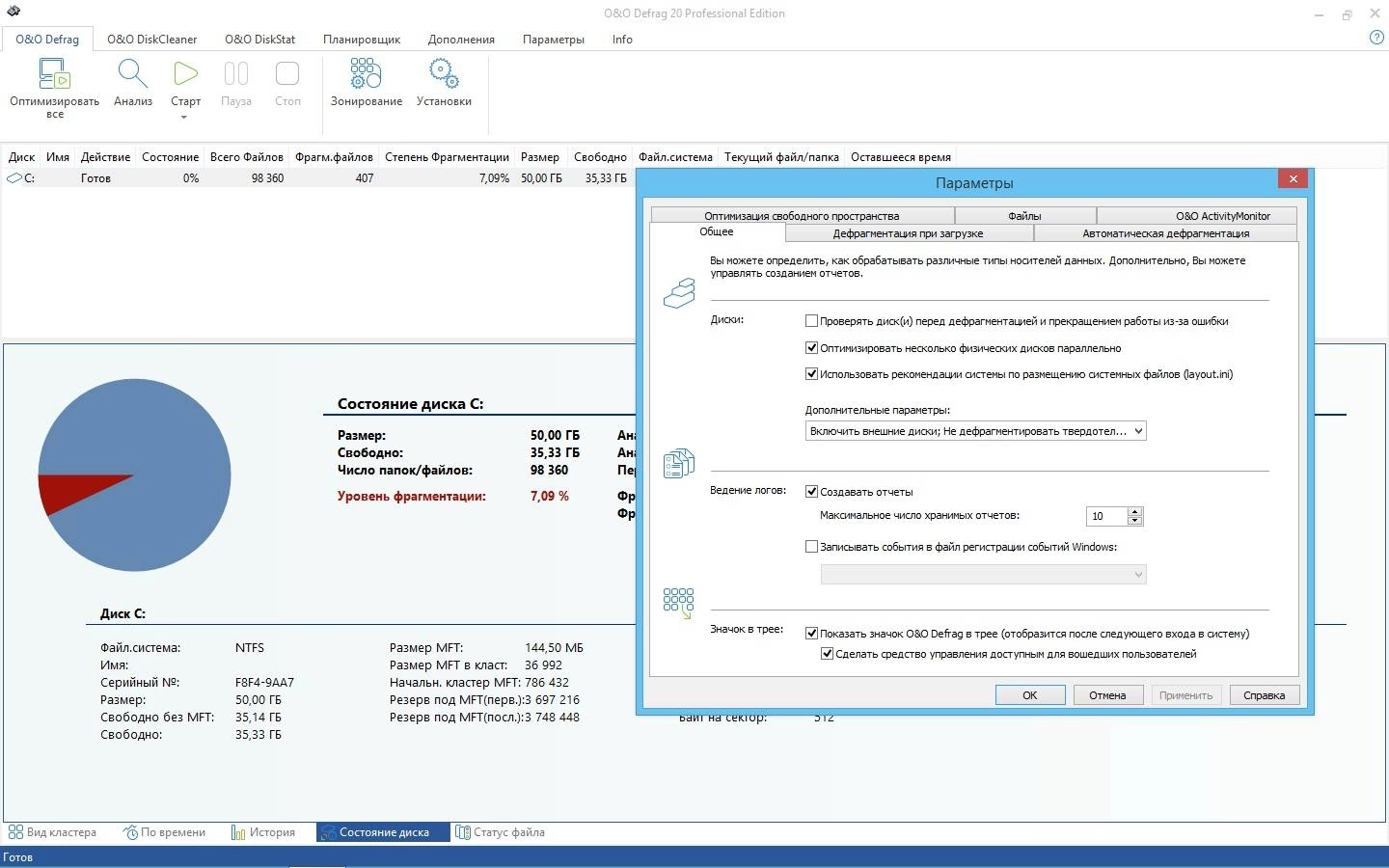This screenshot has height=868, width=1389.
Task: Open the Параметры ribbon tab
Action: point(553,40)
